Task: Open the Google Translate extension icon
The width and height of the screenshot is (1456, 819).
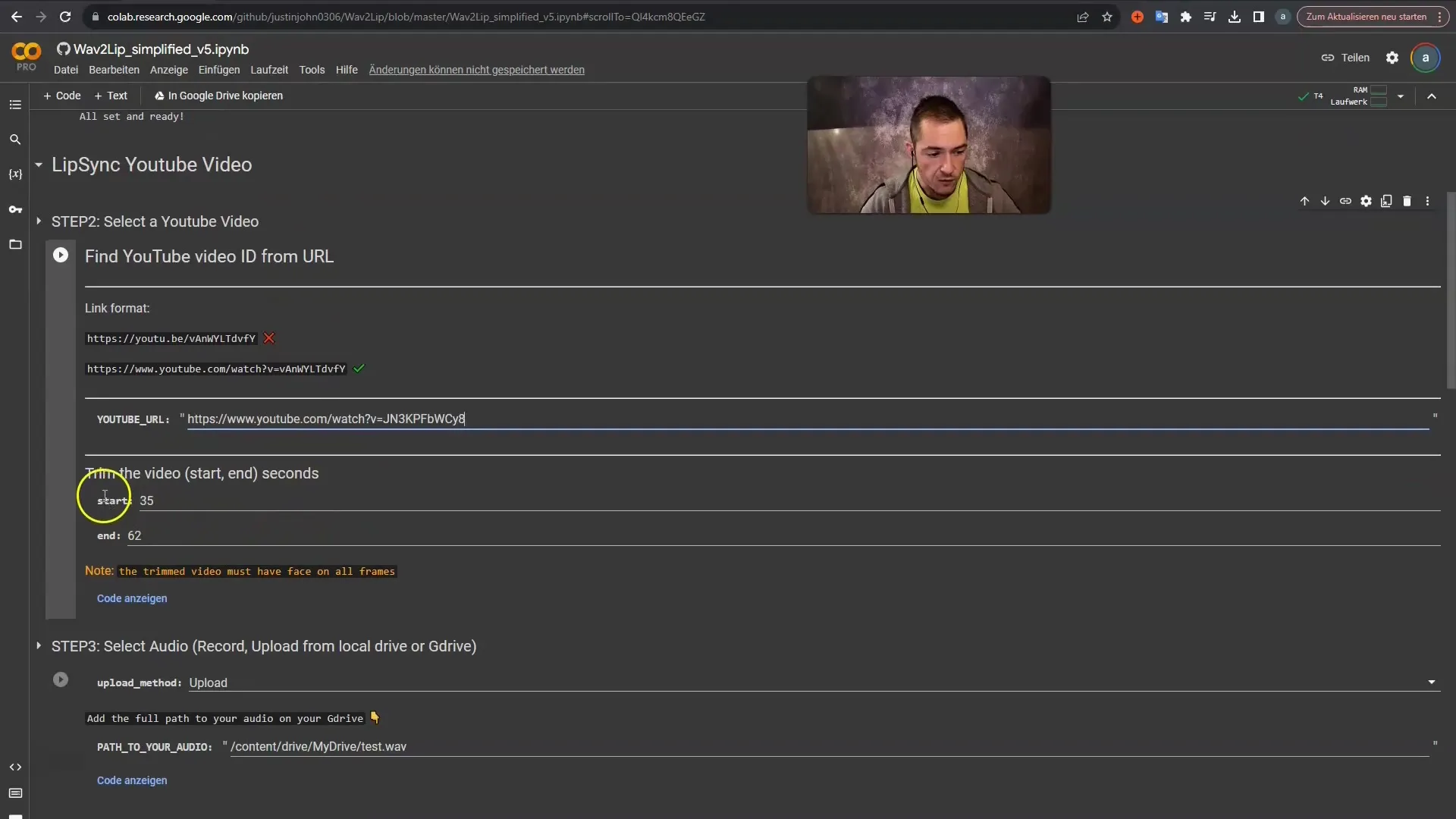Action: pyautogui.click(x=1162, y=17)
